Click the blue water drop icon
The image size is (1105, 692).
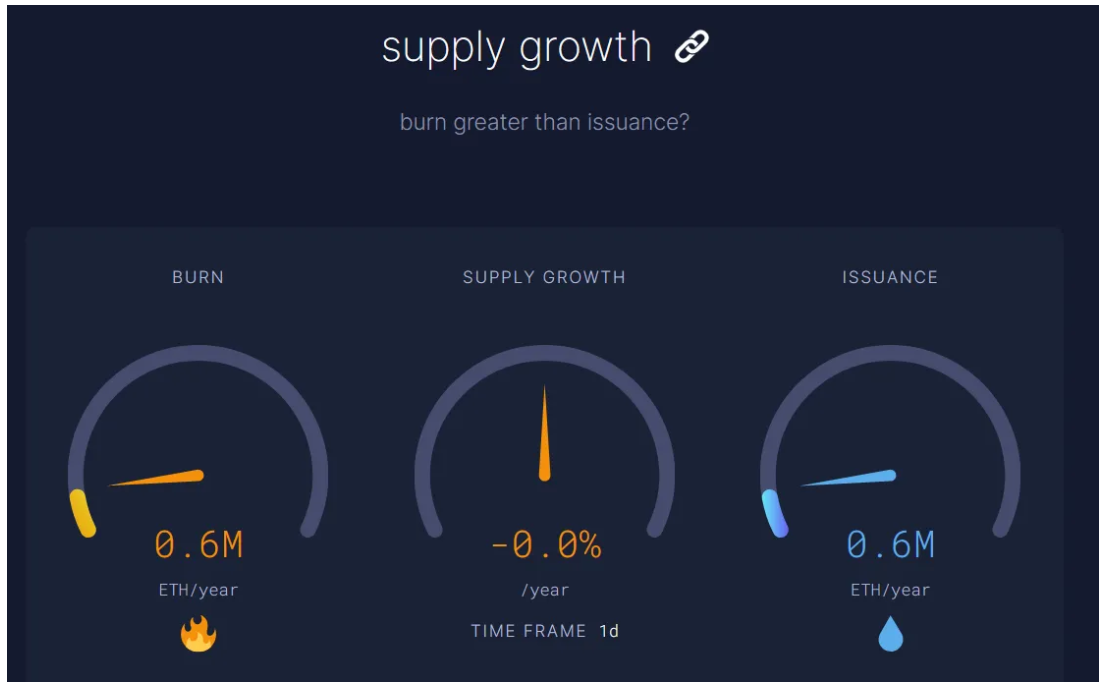click(x=890, y=634)
